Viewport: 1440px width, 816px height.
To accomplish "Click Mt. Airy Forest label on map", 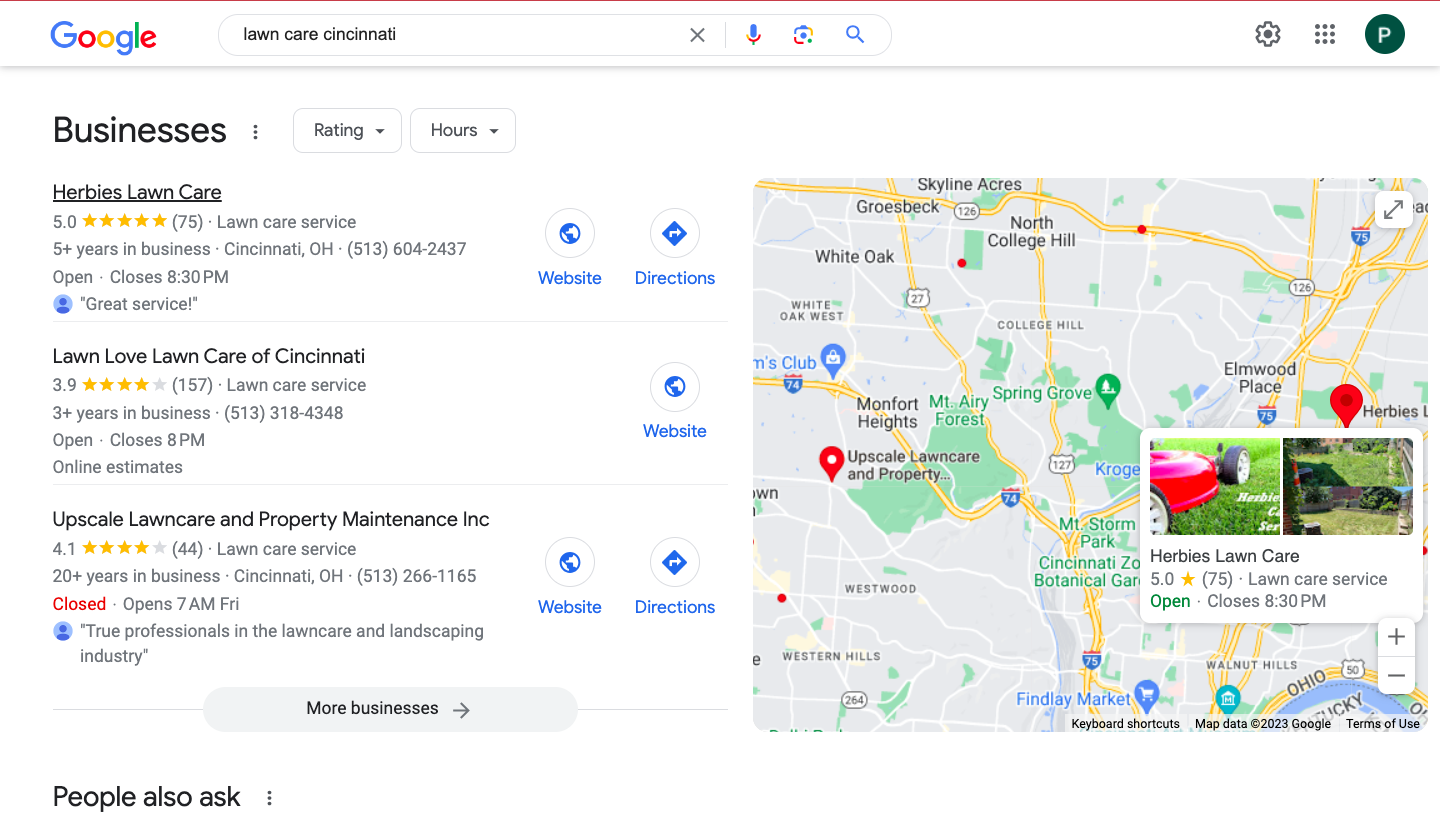I will (959, 411).
